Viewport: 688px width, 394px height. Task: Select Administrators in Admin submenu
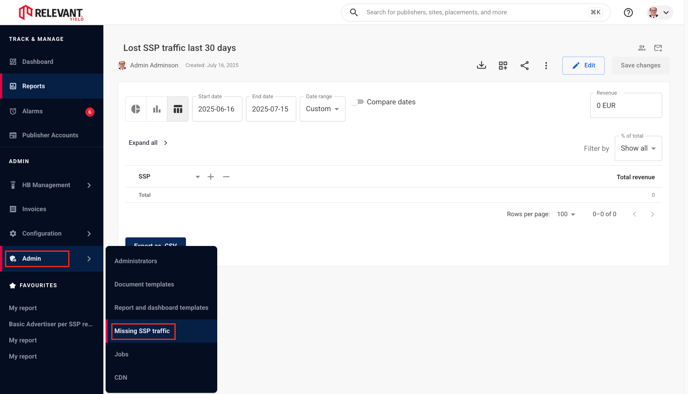point(136,261)
